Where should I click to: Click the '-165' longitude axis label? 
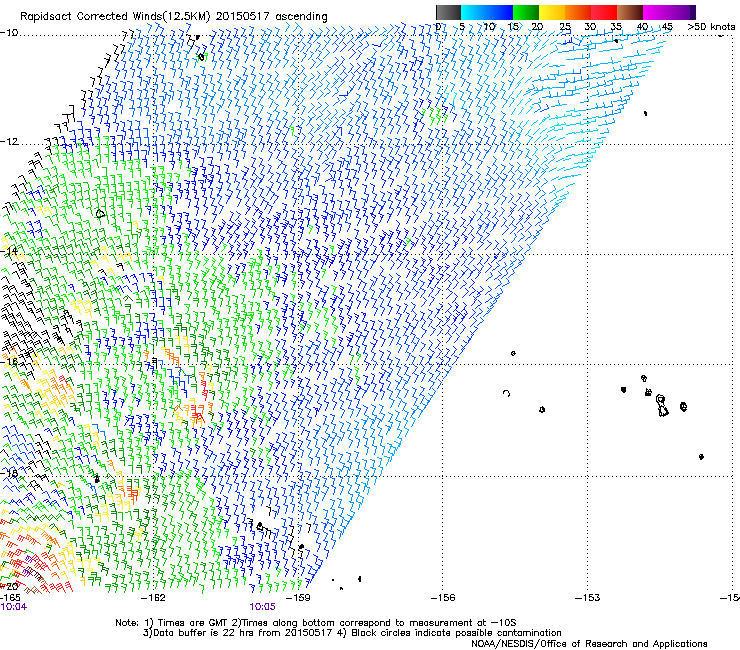[10, 597]
